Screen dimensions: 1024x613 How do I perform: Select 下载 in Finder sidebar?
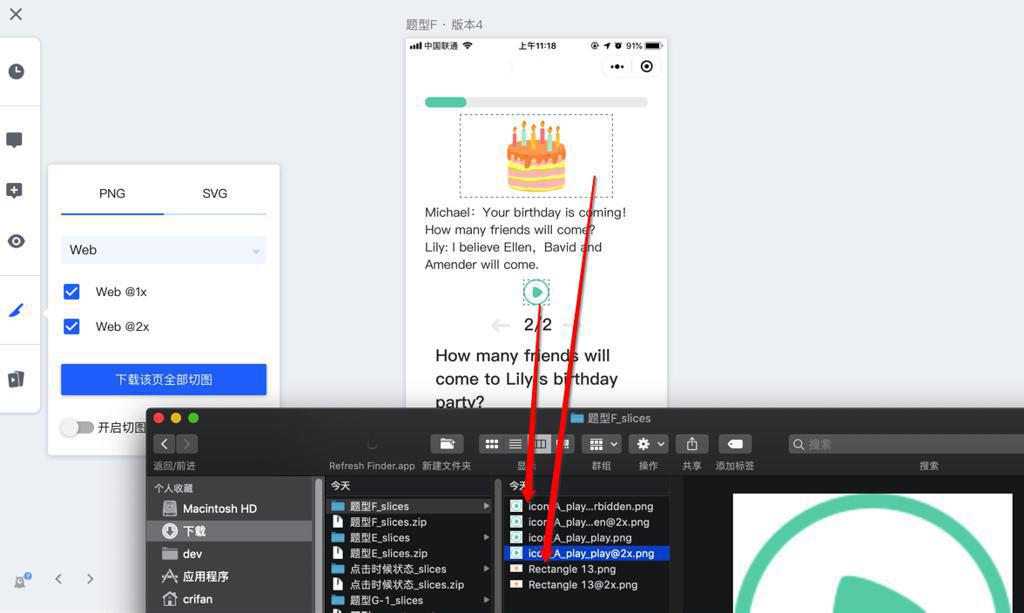click(230, 531)
